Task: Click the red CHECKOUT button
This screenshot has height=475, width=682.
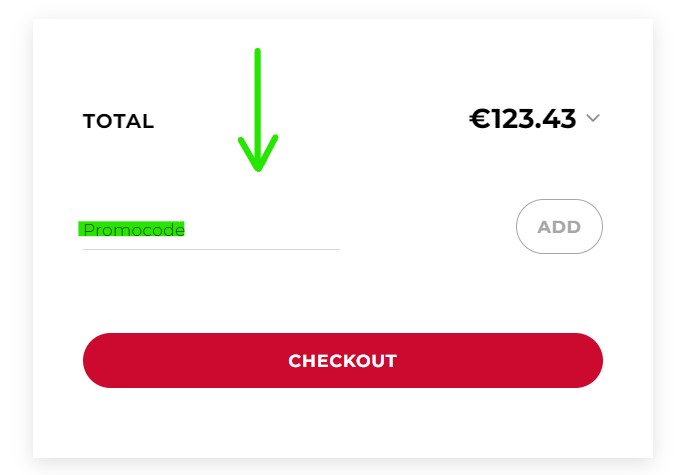Action: (342, 360)
